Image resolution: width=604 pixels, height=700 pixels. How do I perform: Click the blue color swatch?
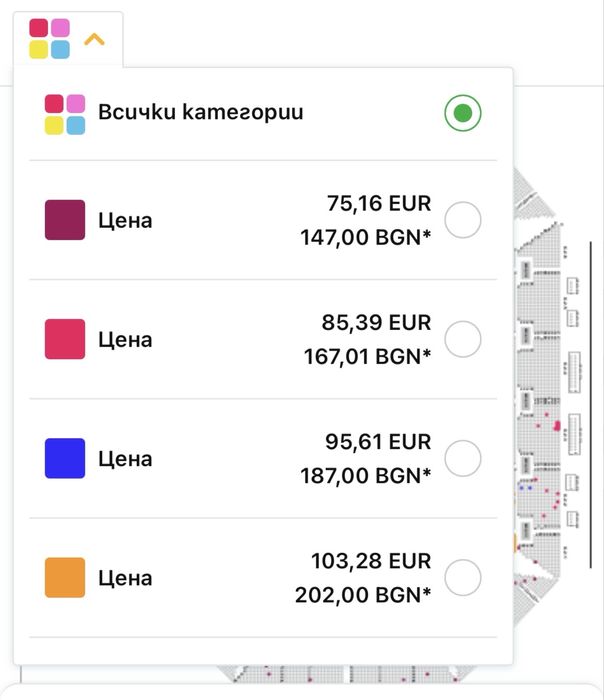(65, 459)
